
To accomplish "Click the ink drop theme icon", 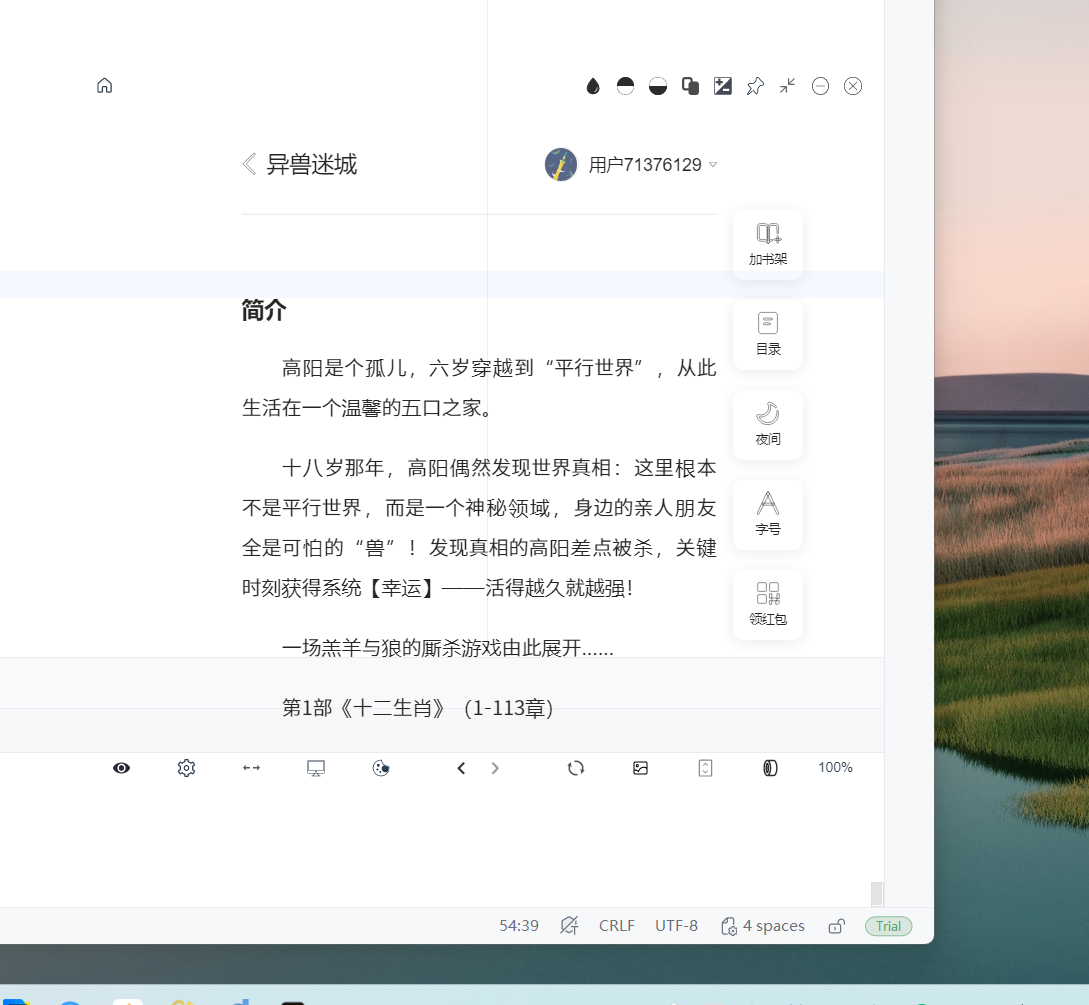I will pyautogui.click(x=593, y=86).
